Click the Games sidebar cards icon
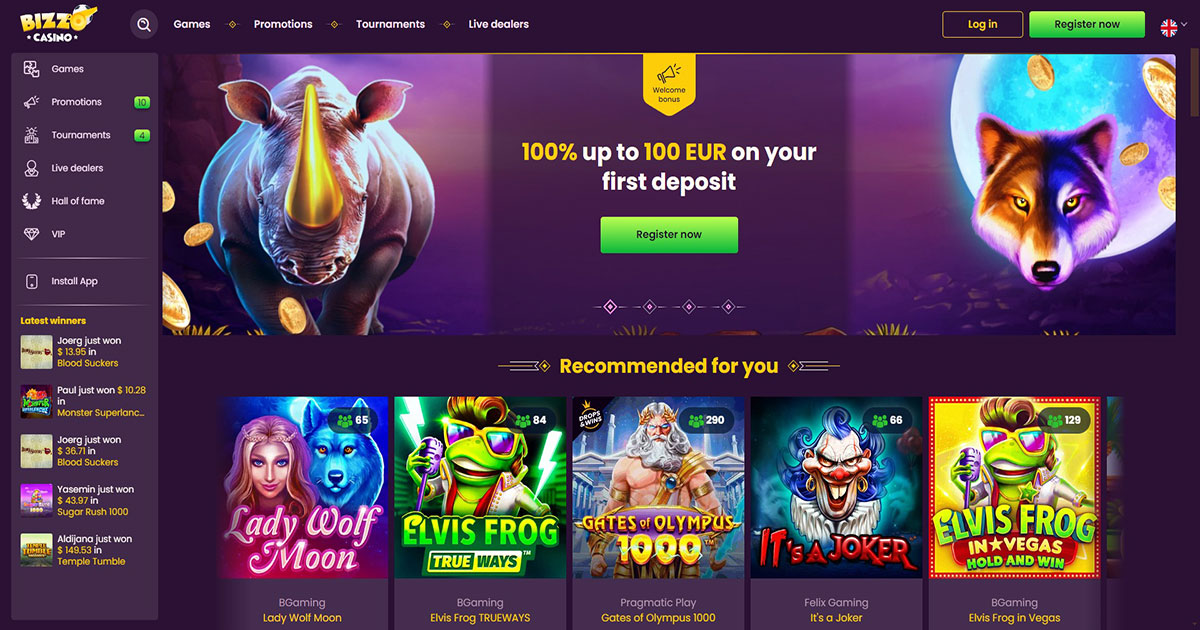 (32, 69)
